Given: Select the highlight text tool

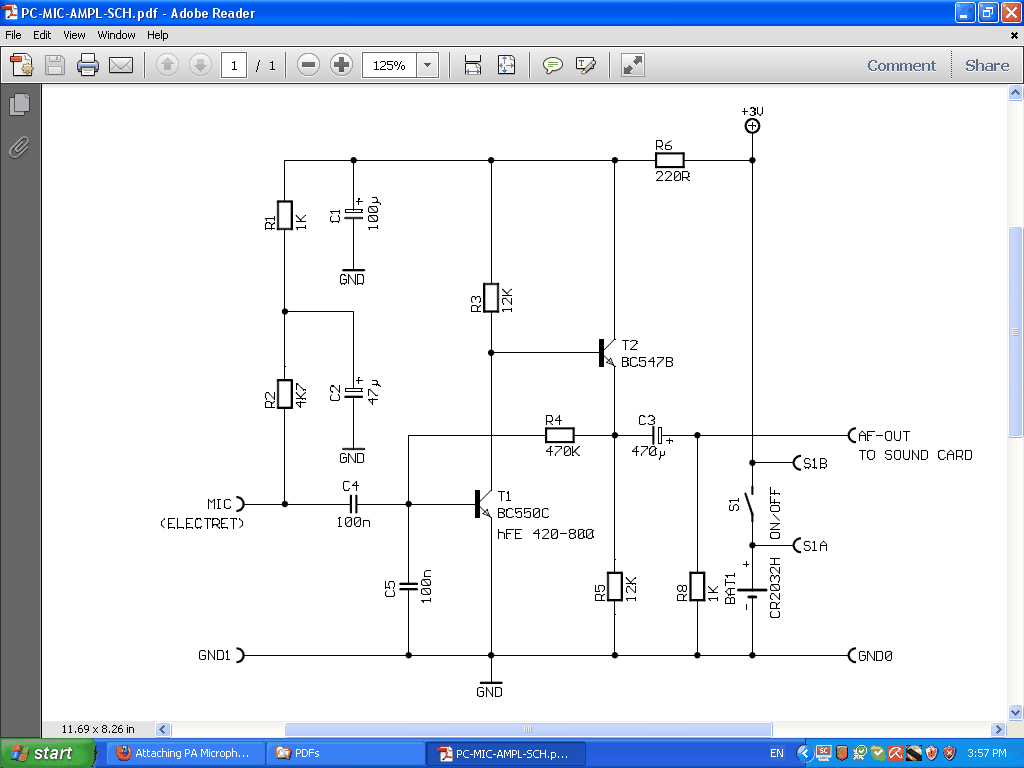Looking at the screenshot, I should pos(586,65).
